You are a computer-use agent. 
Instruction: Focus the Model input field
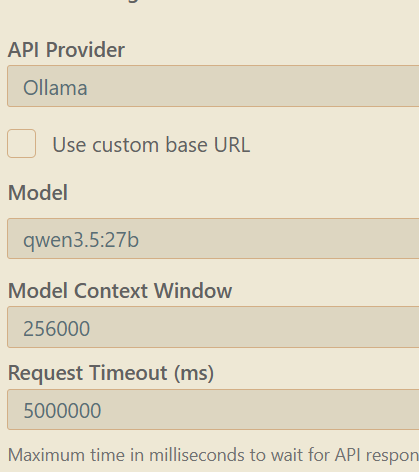click(213, 239)
